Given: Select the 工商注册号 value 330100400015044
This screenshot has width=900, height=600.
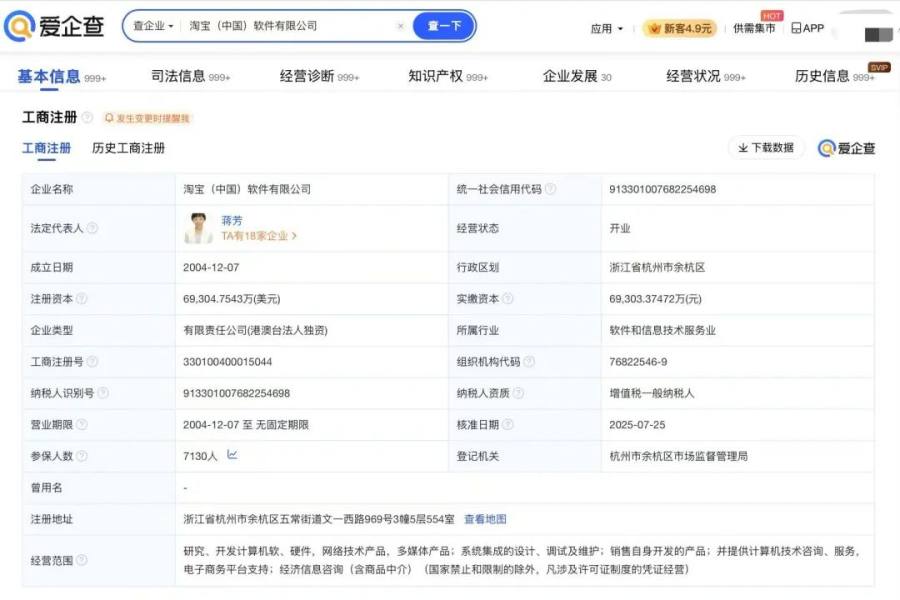Looking at the screenshot, I should [x=227, y=362].
